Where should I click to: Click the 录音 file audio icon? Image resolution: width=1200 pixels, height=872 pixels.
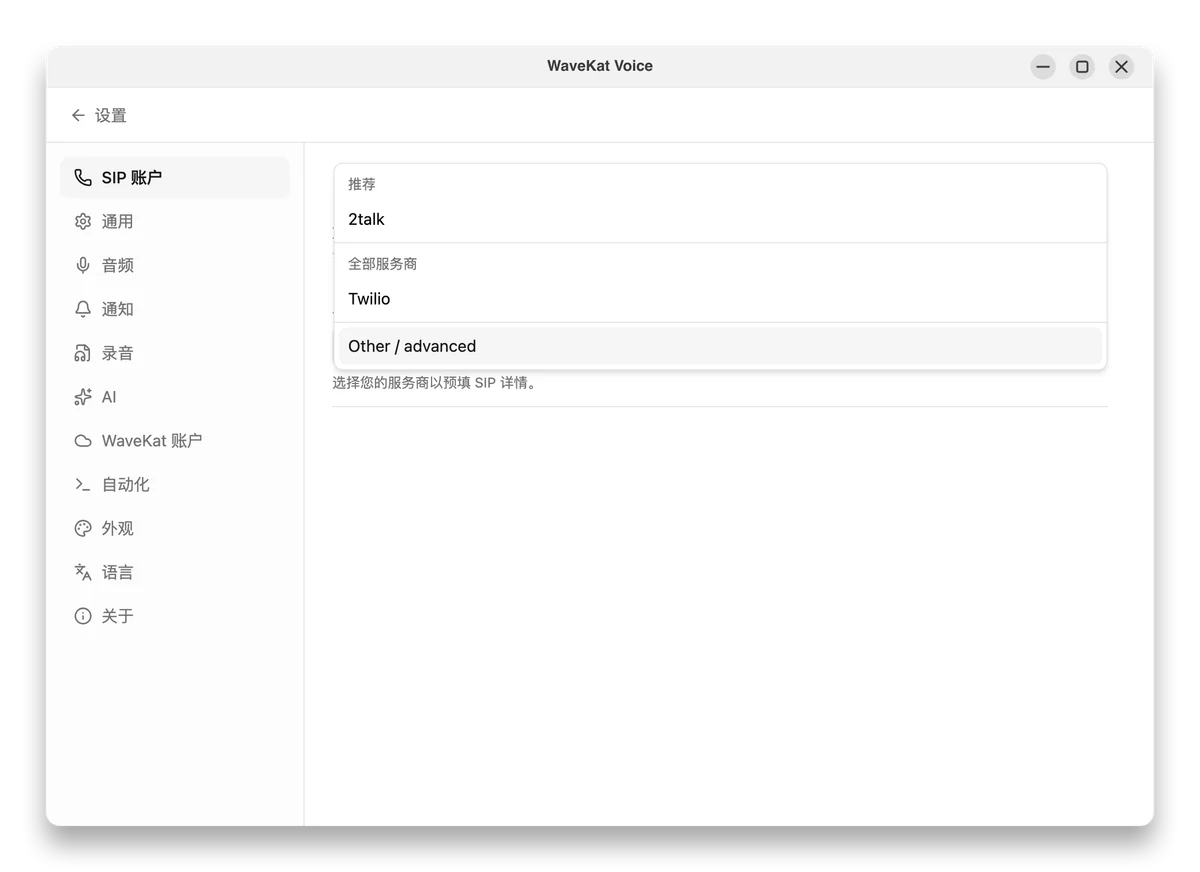(83, 354)
